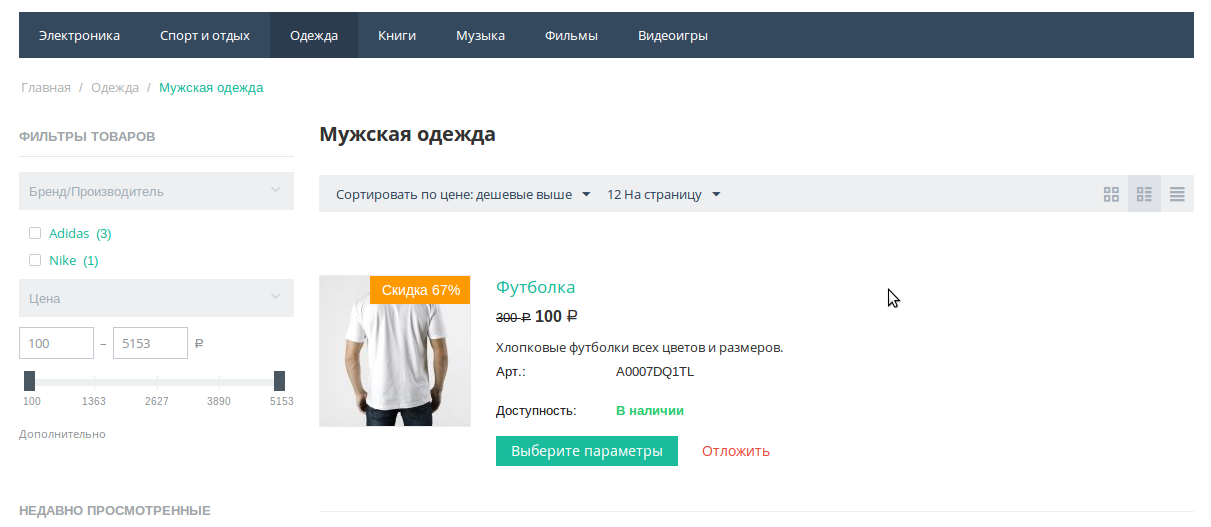Open the Электроника menu section
1211x527 pixels.
pos(79,36)
